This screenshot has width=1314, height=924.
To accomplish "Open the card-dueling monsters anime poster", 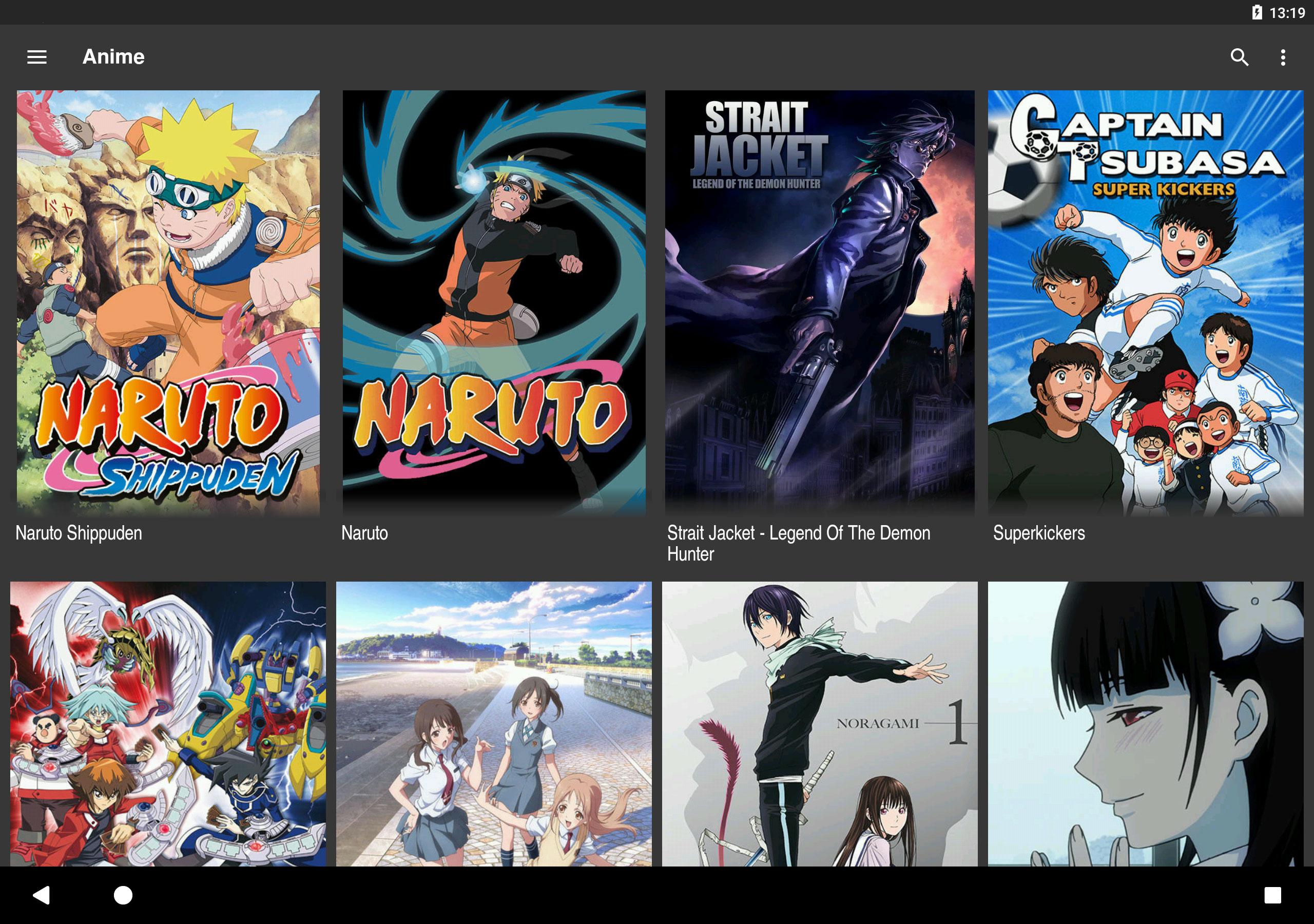I will coord(168,724).
